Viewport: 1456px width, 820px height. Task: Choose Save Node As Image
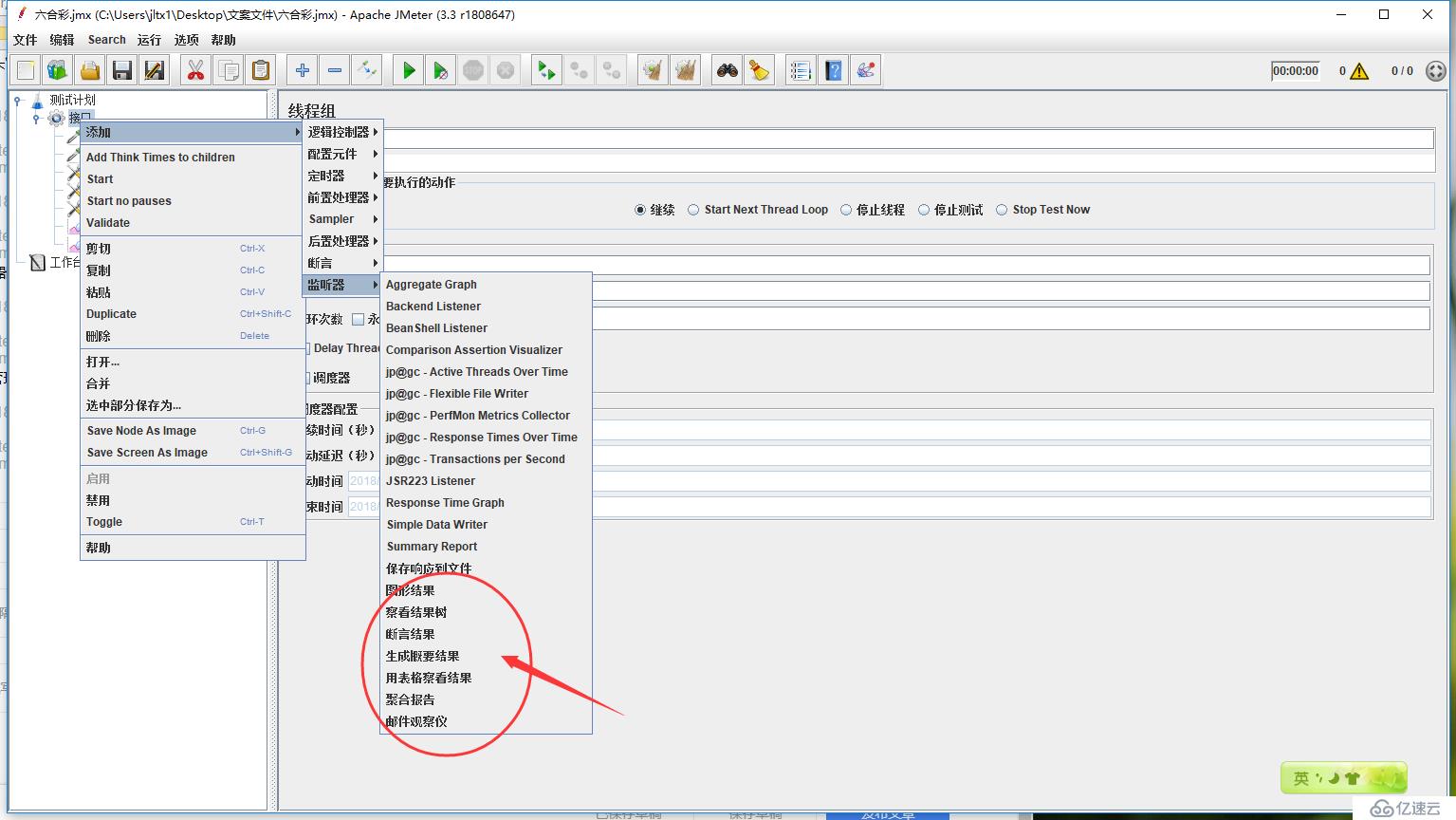(x=193, y=431)
